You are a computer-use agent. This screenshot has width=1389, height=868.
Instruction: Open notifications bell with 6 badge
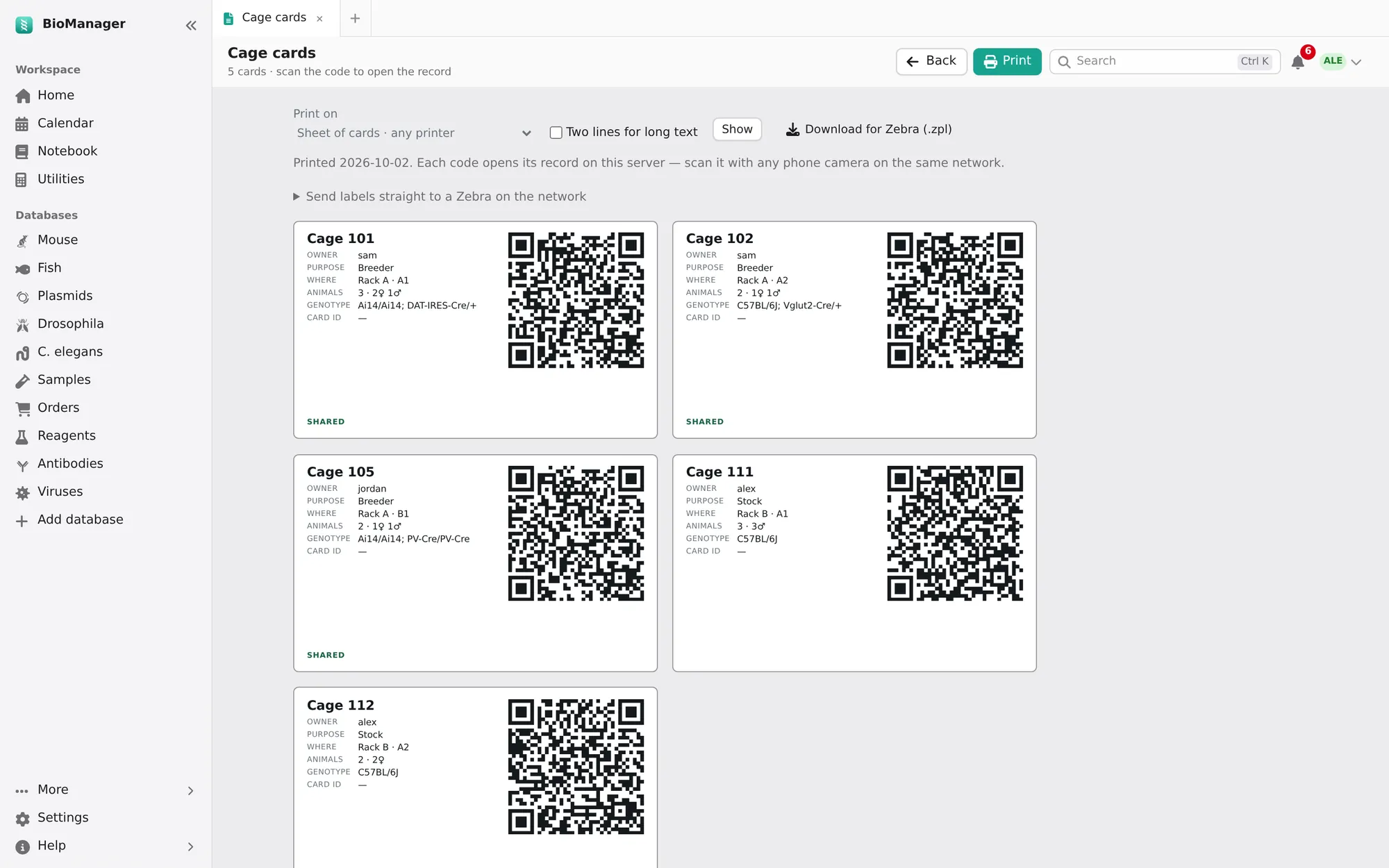tap(1297, 61)
